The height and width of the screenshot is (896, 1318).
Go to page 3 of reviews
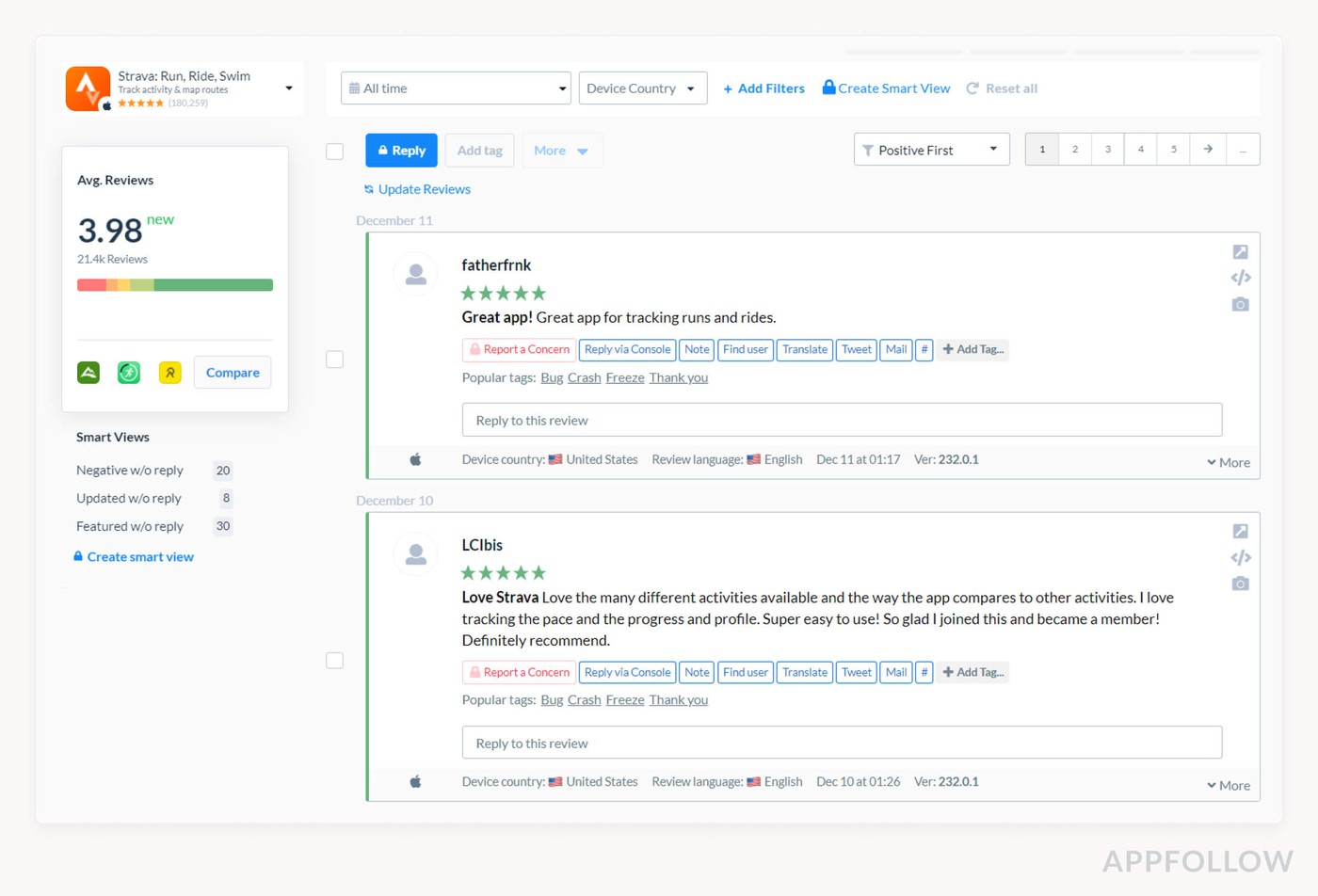pos(1108,150)
